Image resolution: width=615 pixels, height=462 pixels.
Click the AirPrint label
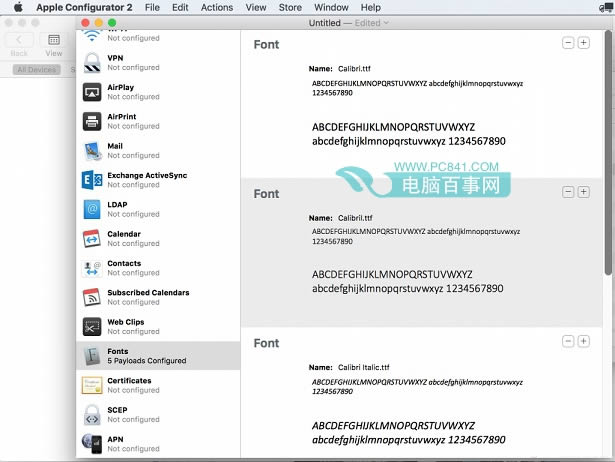tap(122, 116)
